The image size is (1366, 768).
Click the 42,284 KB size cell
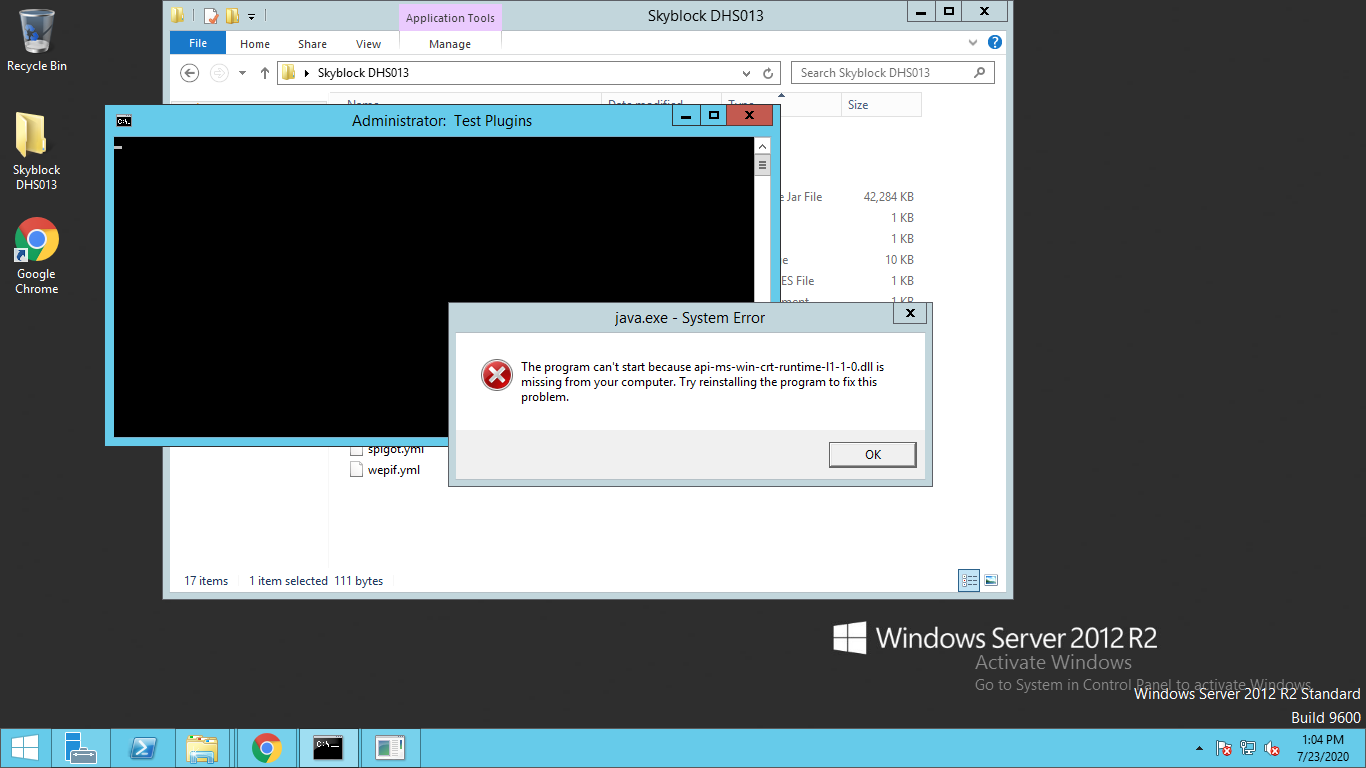[x=888, y=197]
